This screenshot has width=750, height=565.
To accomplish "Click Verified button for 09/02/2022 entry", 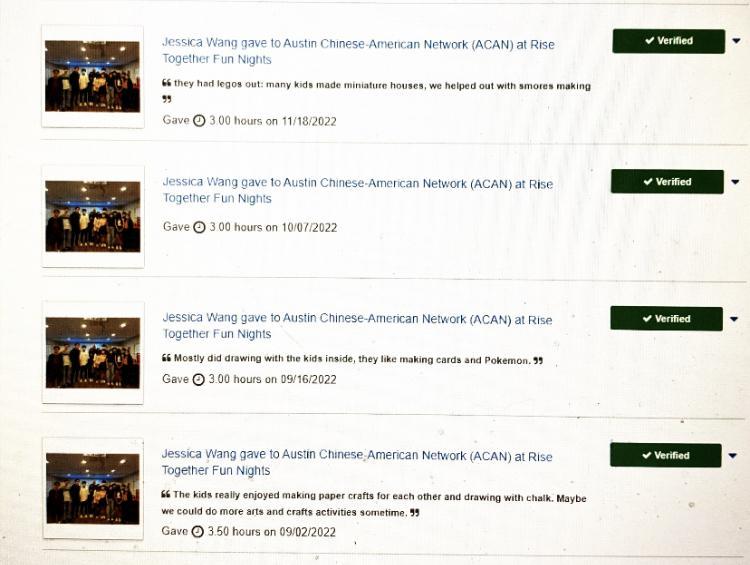I will (665, 455).
